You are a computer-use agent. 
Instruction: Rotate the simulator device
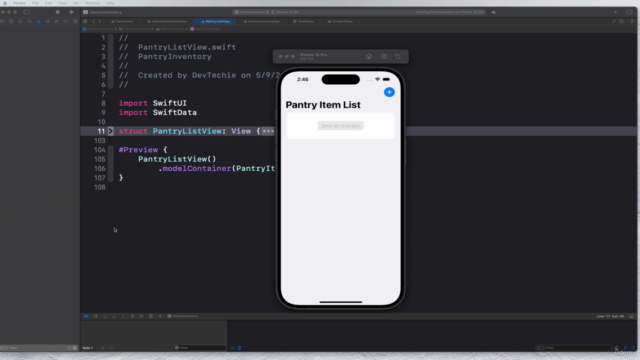tap(398, 56)
